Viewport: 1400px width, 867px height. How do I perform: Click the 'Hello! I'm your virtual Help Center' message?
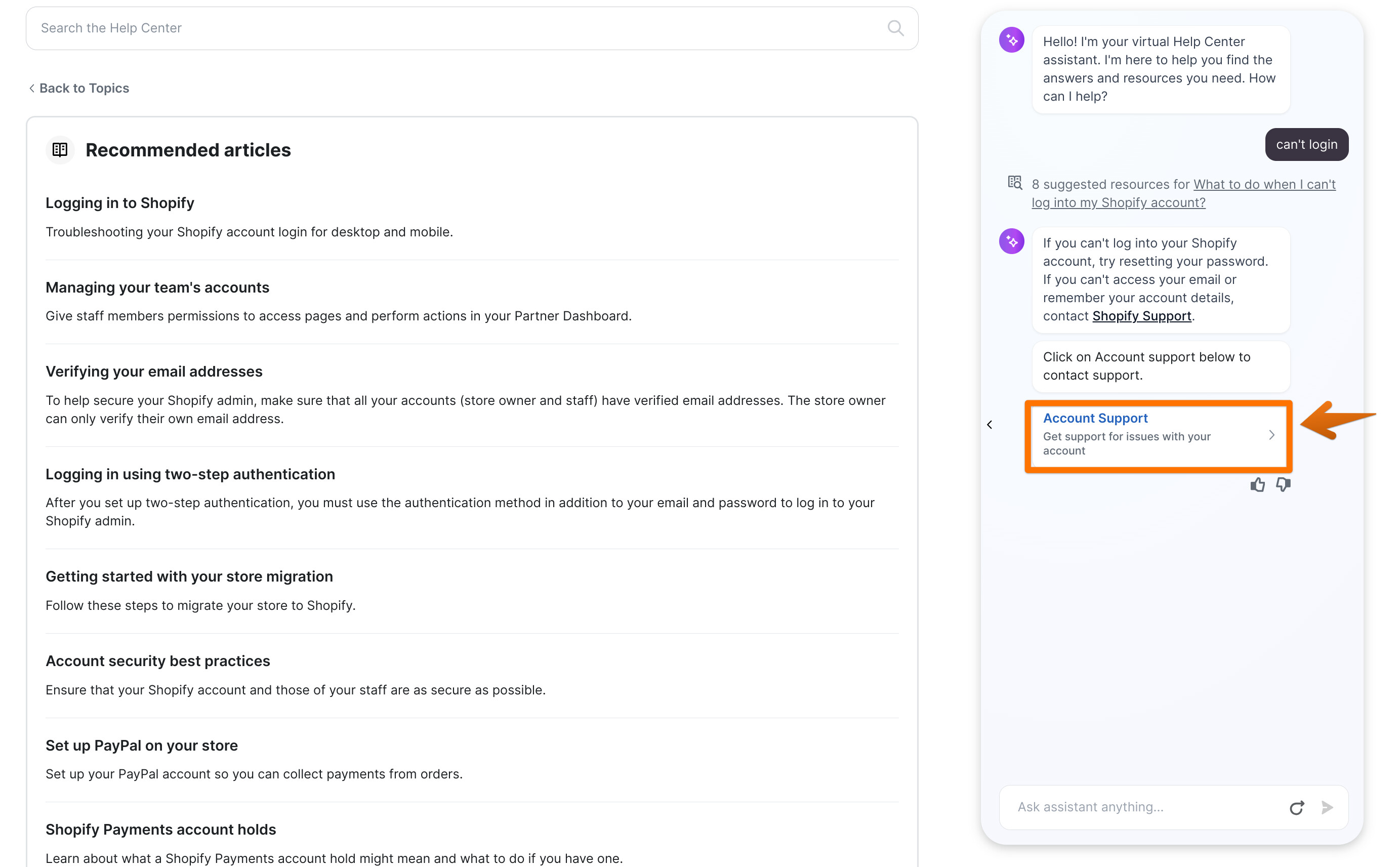[1161, 69]
